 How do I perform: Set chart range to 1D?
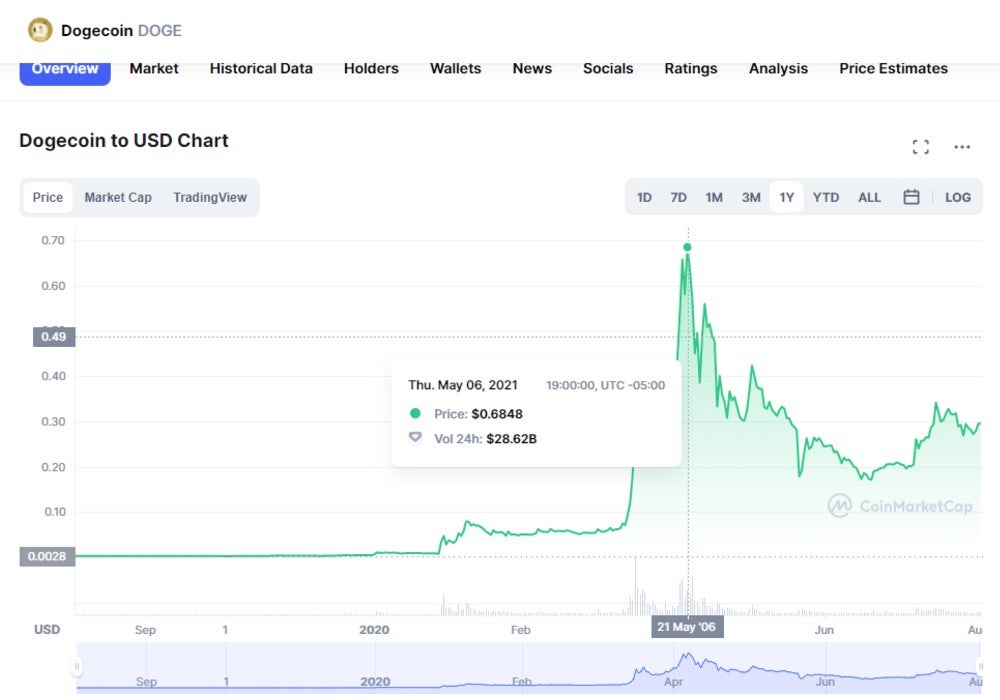pos(644,198)
